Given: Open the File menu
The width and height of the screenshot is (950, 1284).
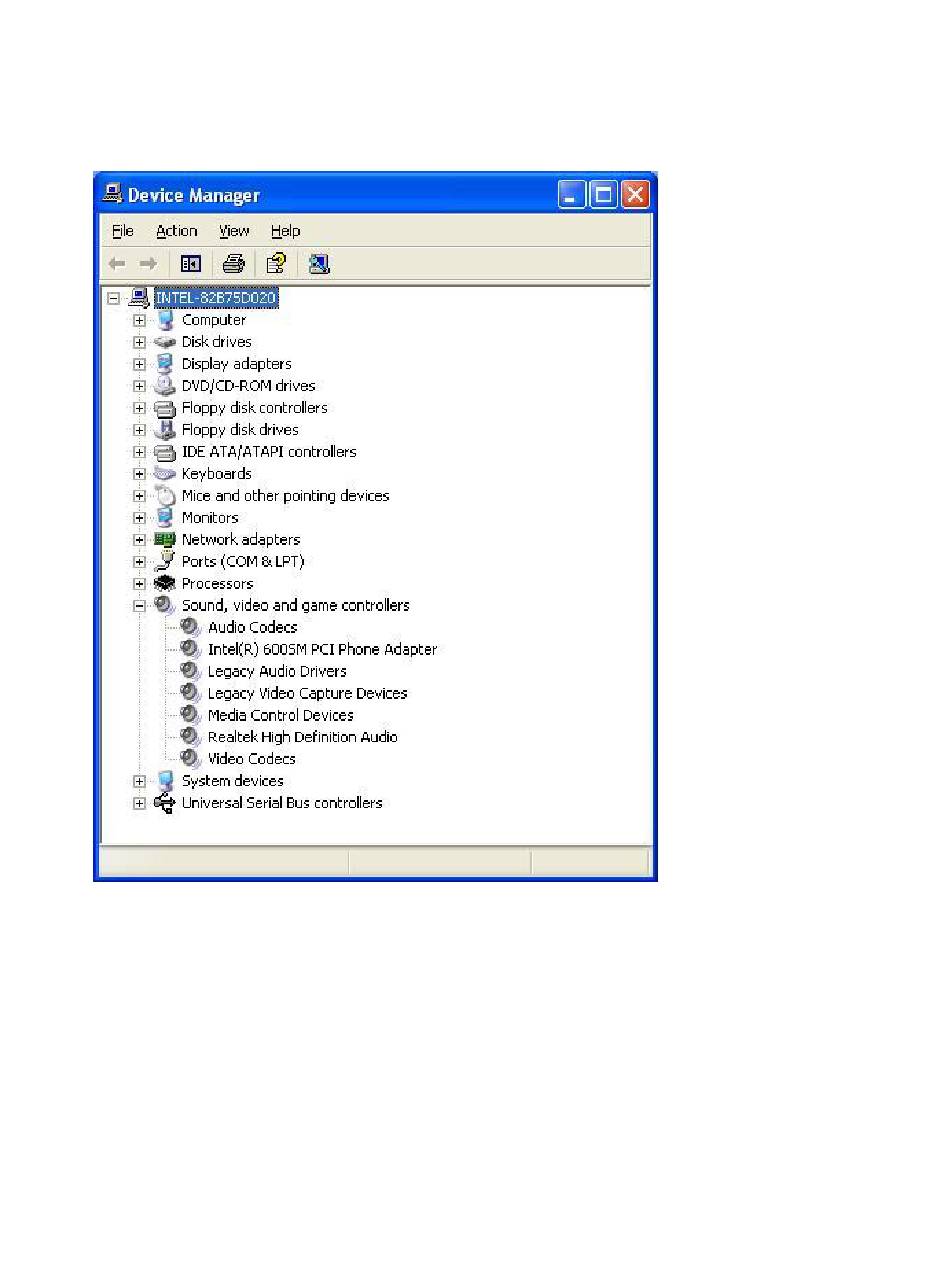Looking at the screenshot, I should pos(122,231).
